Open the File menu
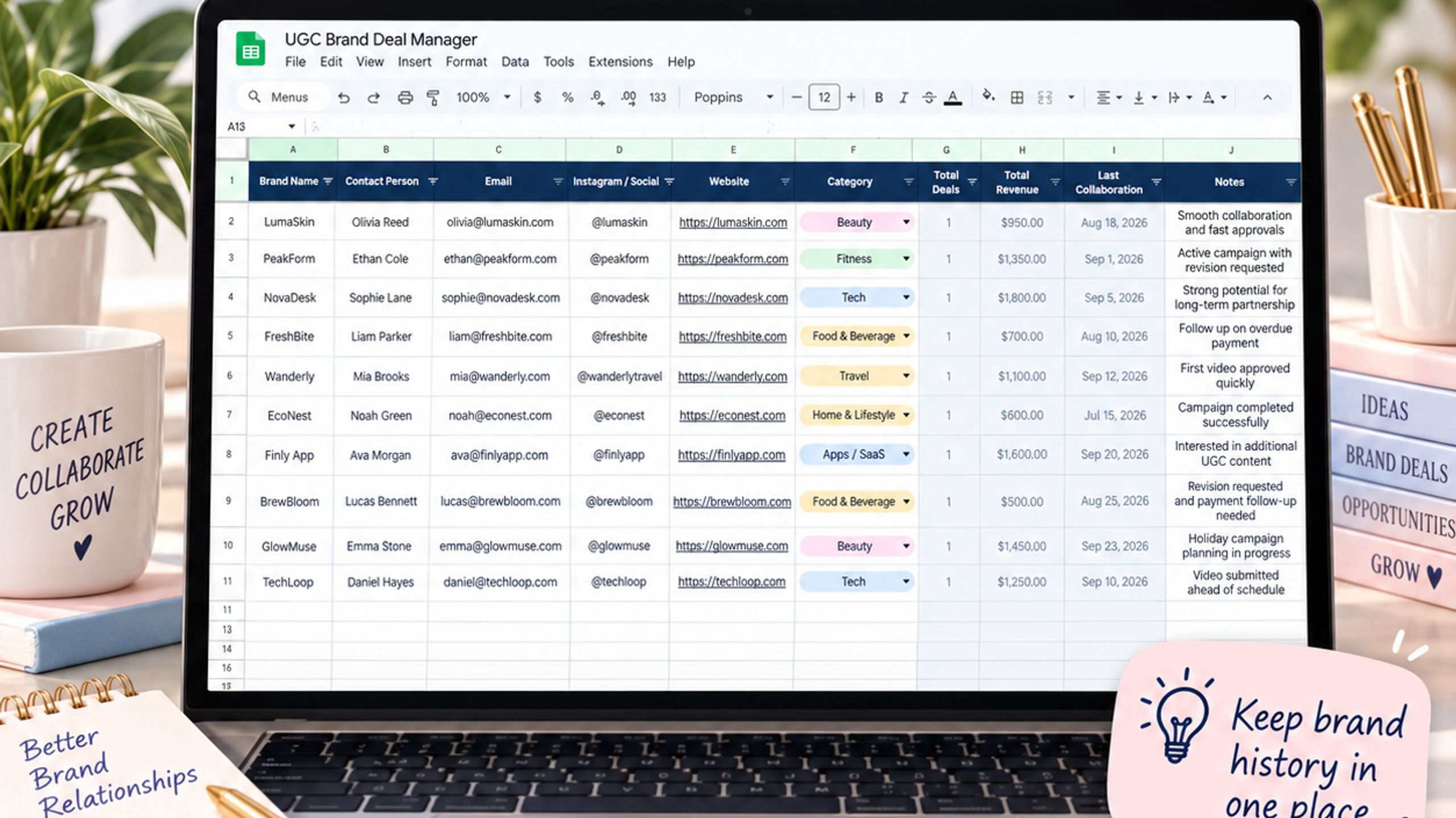 pyautogui.click(x=295, y=61)
